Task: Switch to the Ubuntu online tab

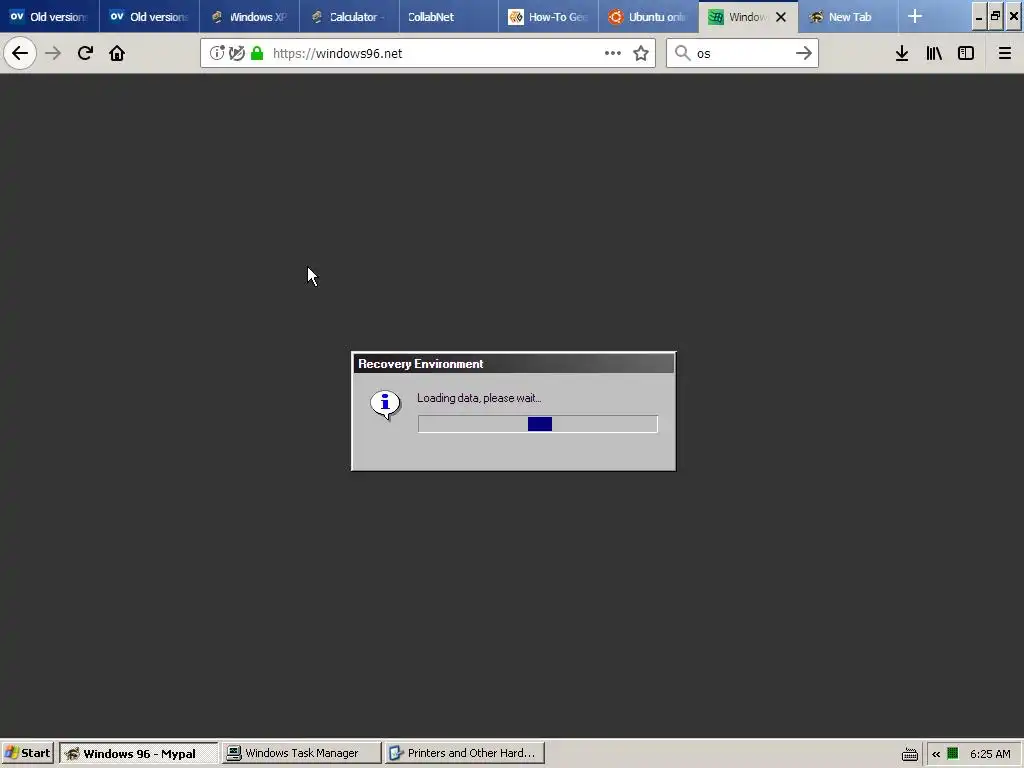Action: 649,16
